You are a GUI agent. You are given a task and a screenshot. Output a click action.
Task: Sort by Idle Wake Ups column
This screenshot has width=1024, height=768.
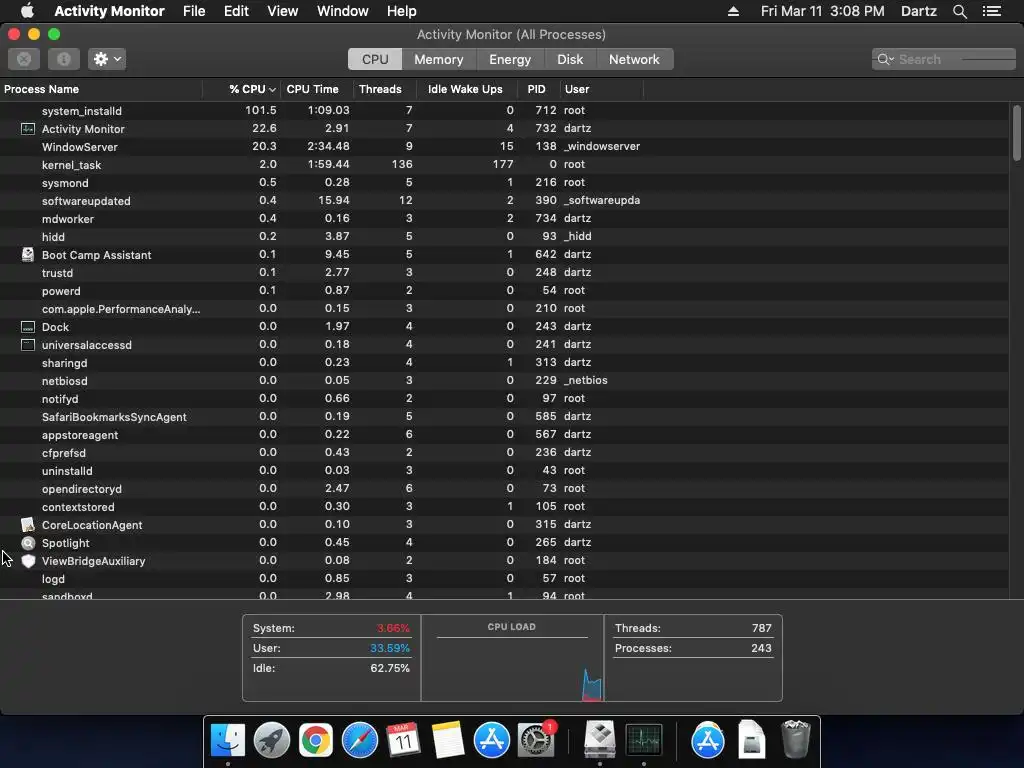pos(465,89)
